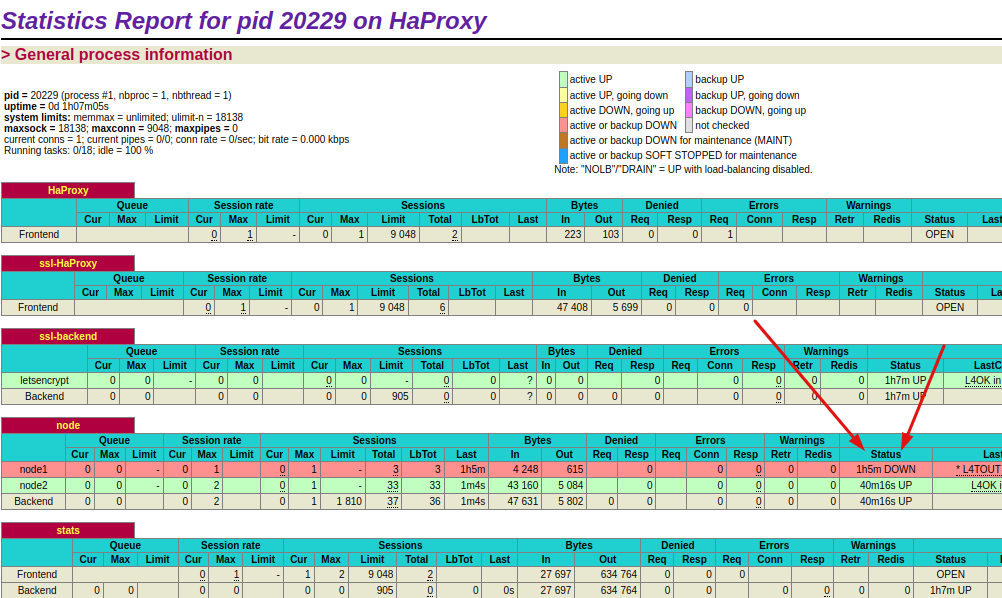Click the SOFT STOPPED for maintenance blue swatch

pos(563,155)
